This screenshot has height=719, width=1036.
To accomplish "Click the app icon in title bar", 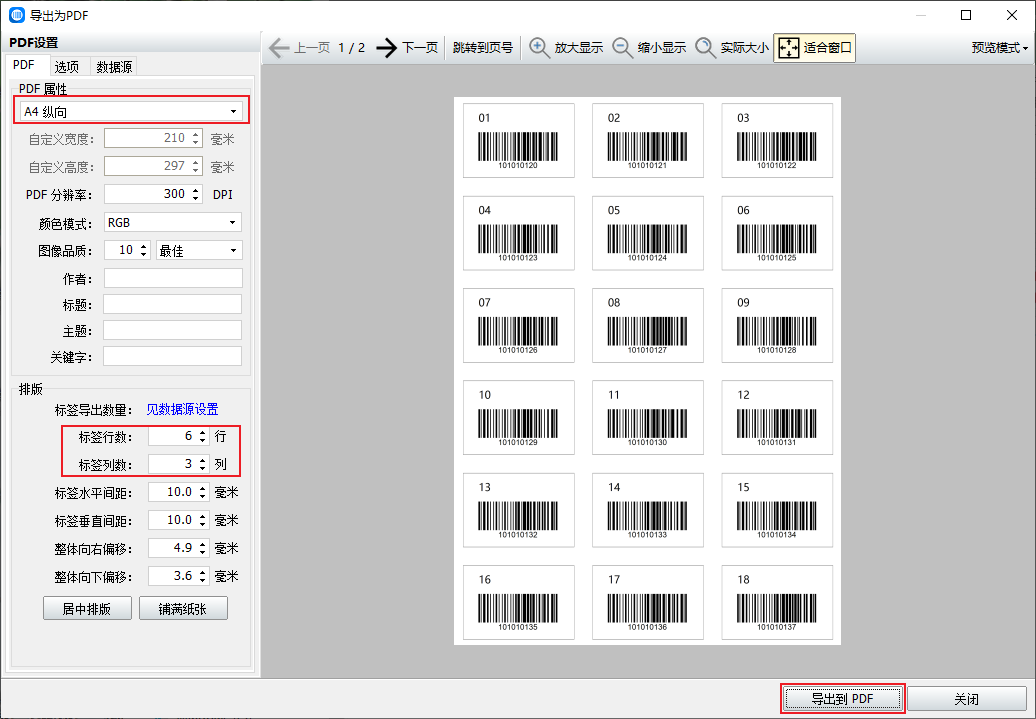I will 17,15.
